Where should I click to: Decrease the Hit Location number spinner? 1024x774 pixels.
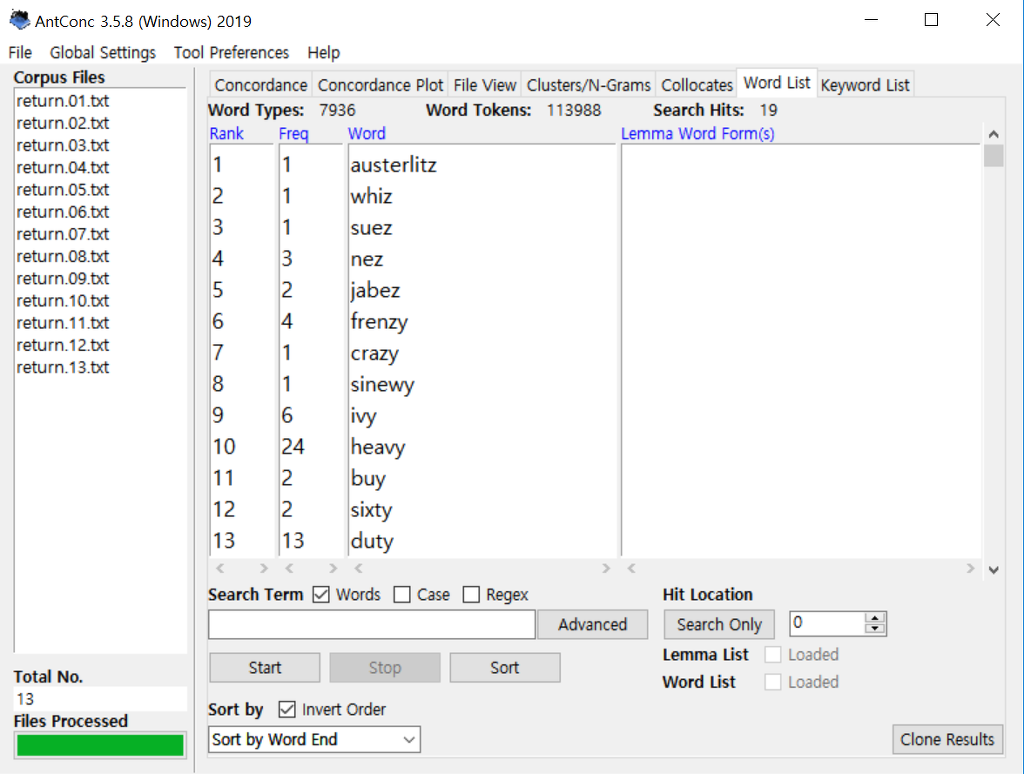[x=875, y=629]
